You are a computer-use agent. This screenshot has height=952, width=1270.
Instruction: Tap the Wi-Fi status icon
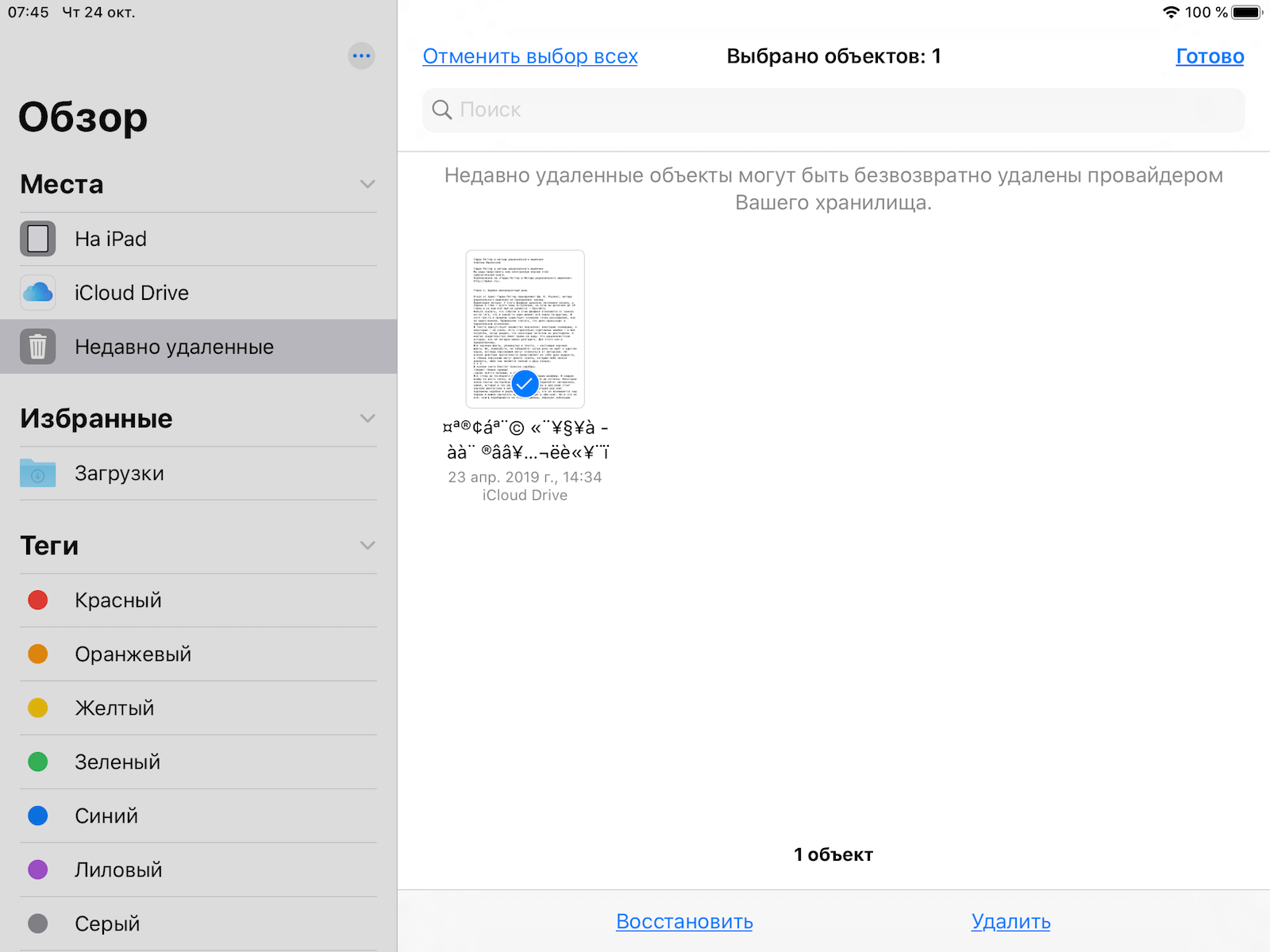click(1170, 12)
